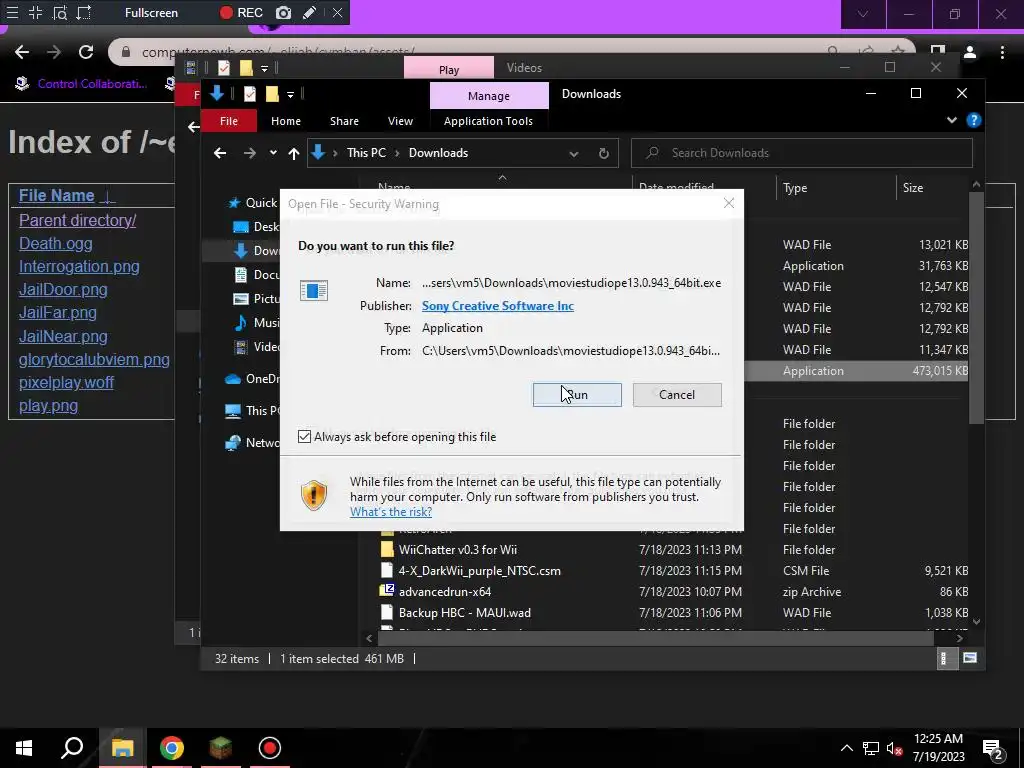Close the Security Warning dialog with X

click(729, 204)
